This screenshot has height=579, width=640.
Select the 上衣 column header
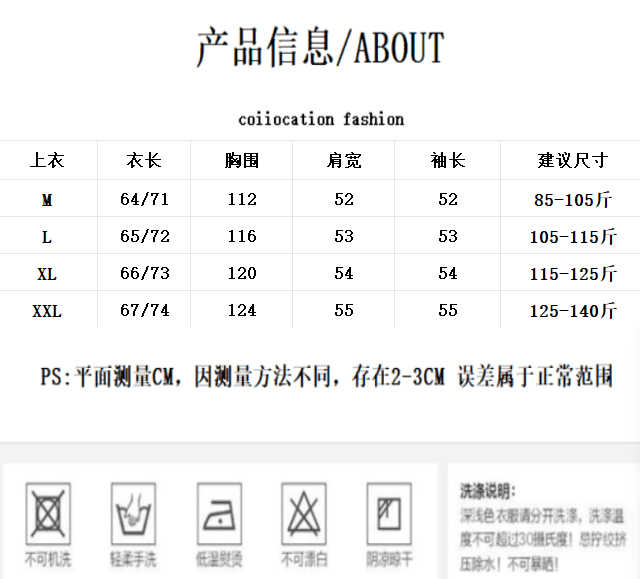click(x=47, y=160)
